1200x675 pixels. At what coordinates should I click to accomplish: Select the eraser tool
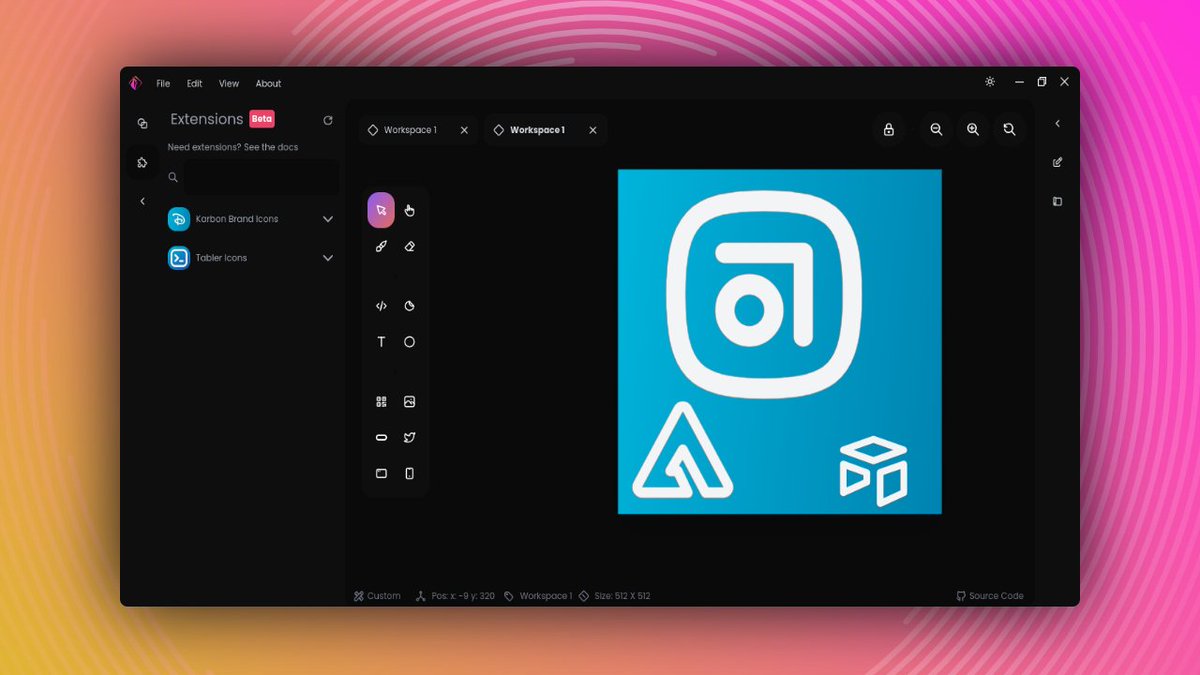[410, 246]
